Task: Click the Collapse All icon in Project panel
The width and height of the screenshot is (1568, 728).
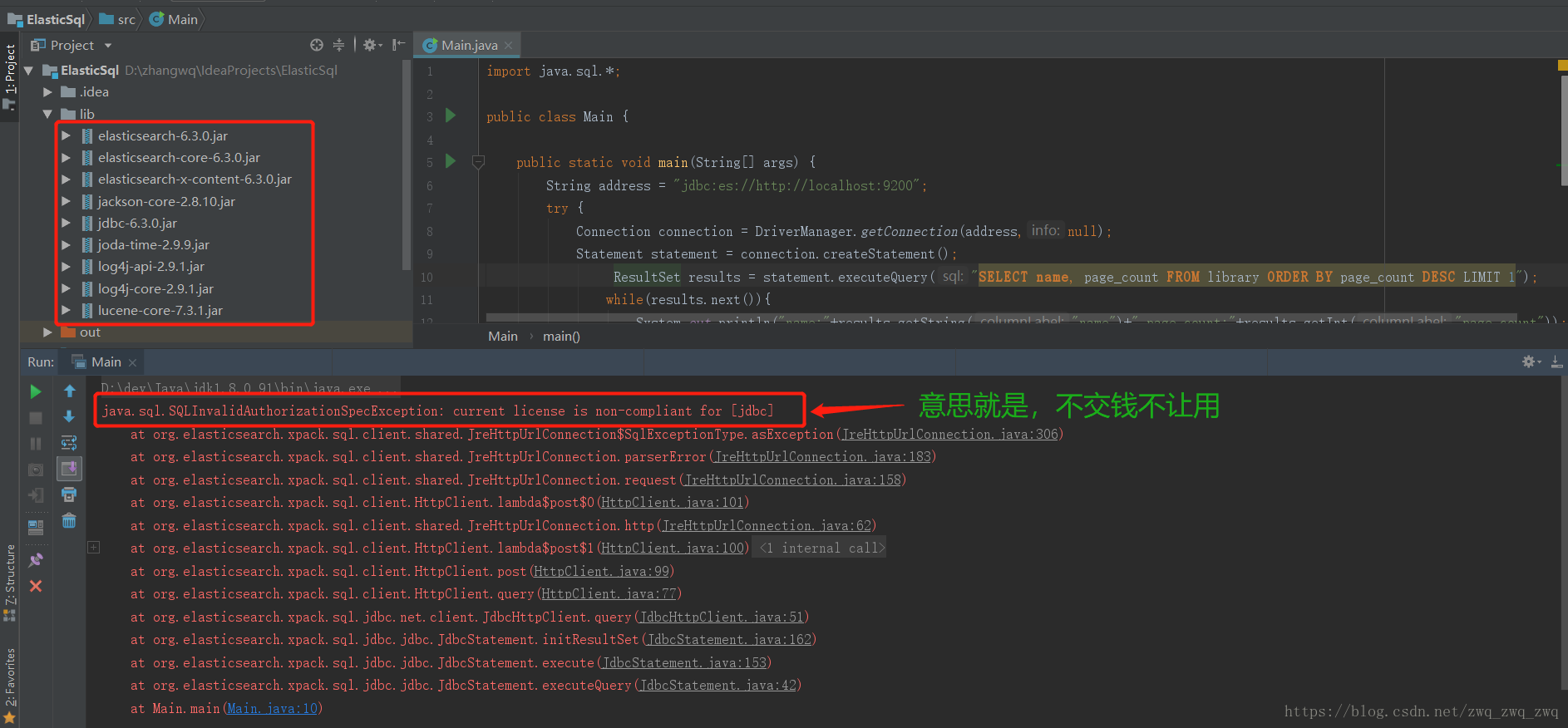Action: [338, 45]
